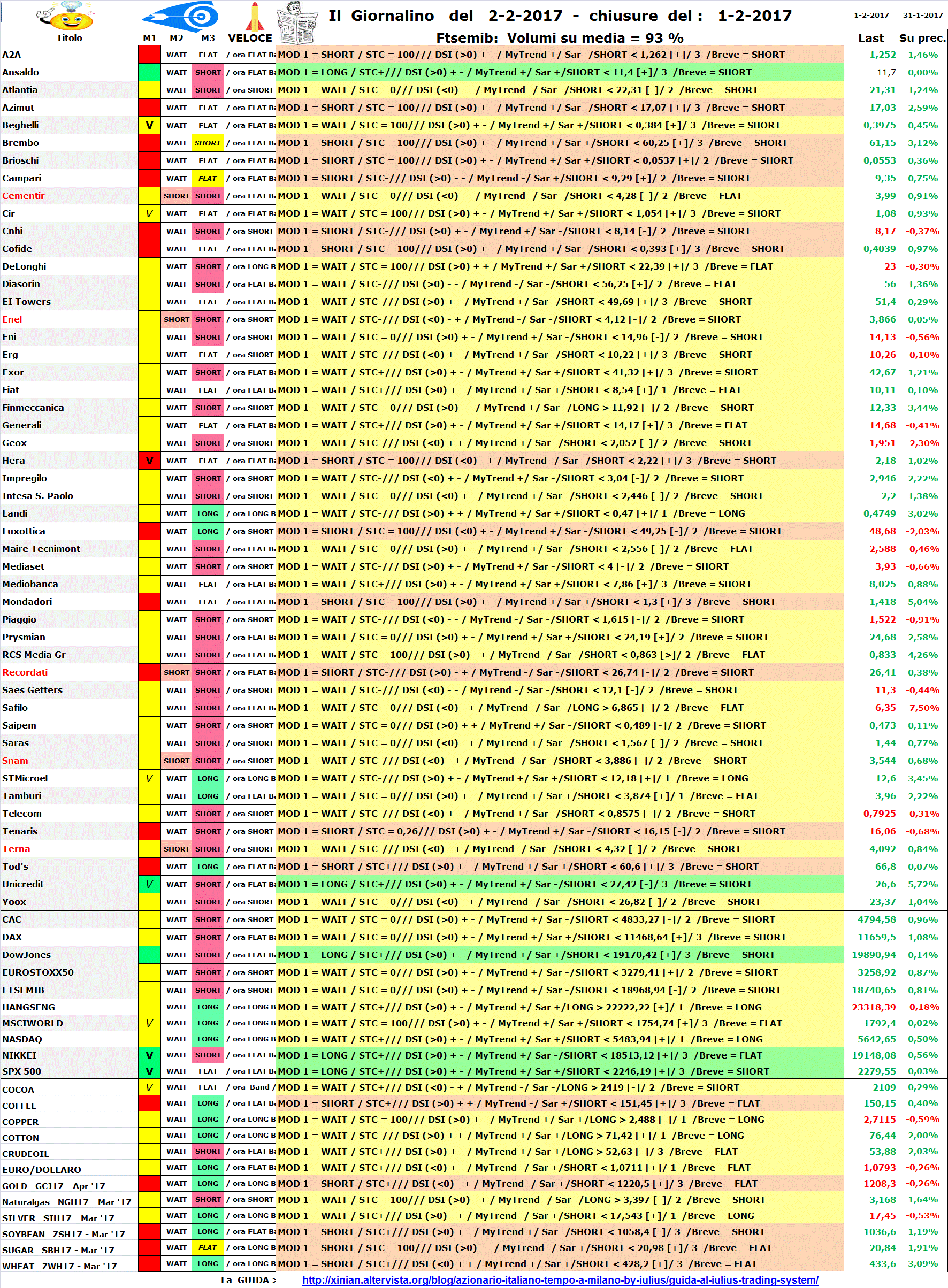948x1288 pixels.
Task: Click the Last value 0,7925 for Telecom
Action: 879,814
